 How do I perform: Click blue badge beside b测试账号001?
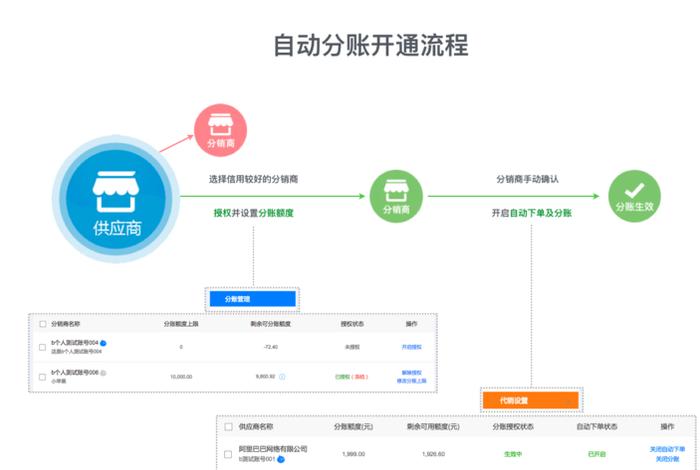point(281,459)
